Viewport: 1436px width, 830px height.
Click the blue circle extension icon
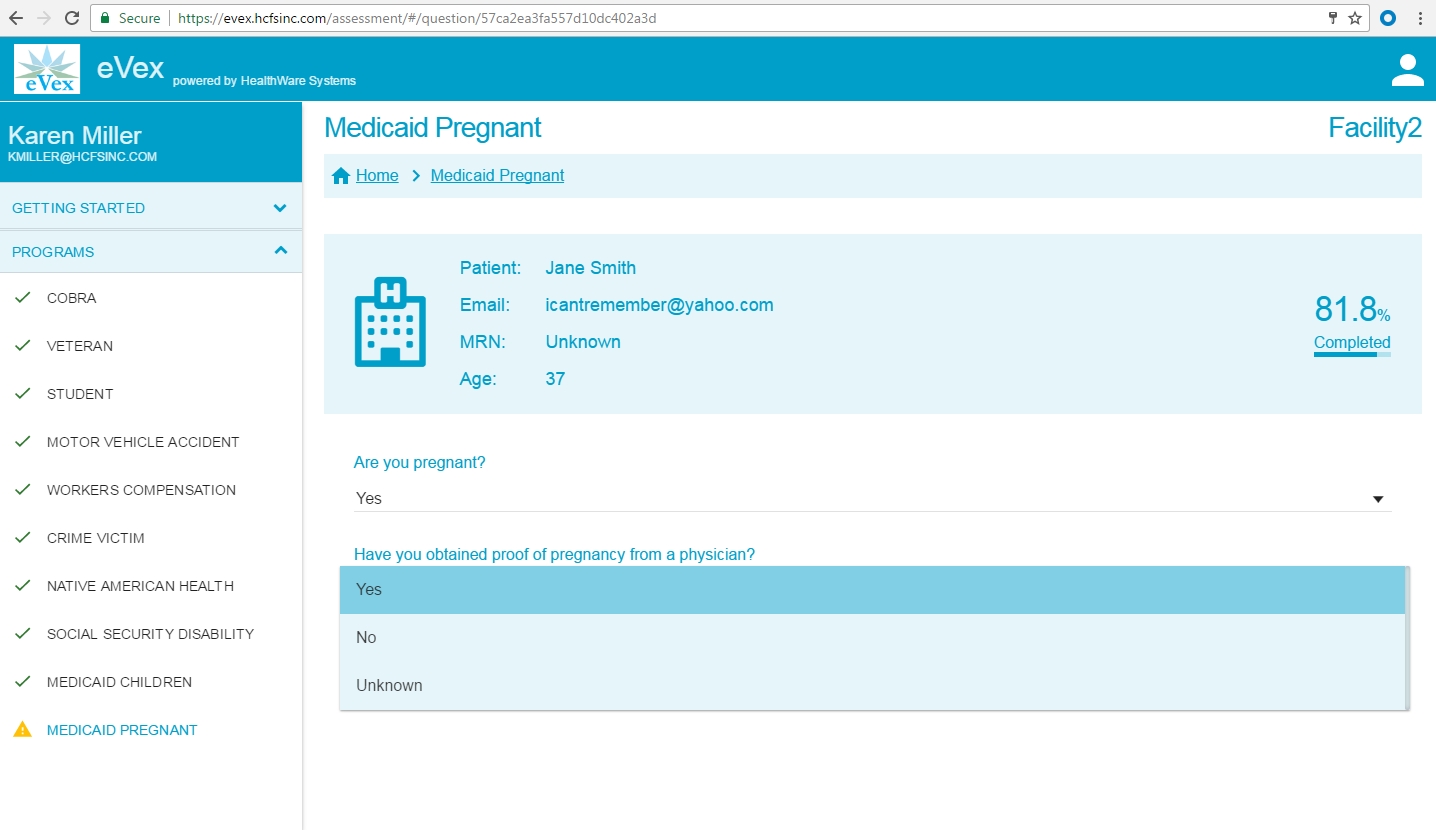1388,18
